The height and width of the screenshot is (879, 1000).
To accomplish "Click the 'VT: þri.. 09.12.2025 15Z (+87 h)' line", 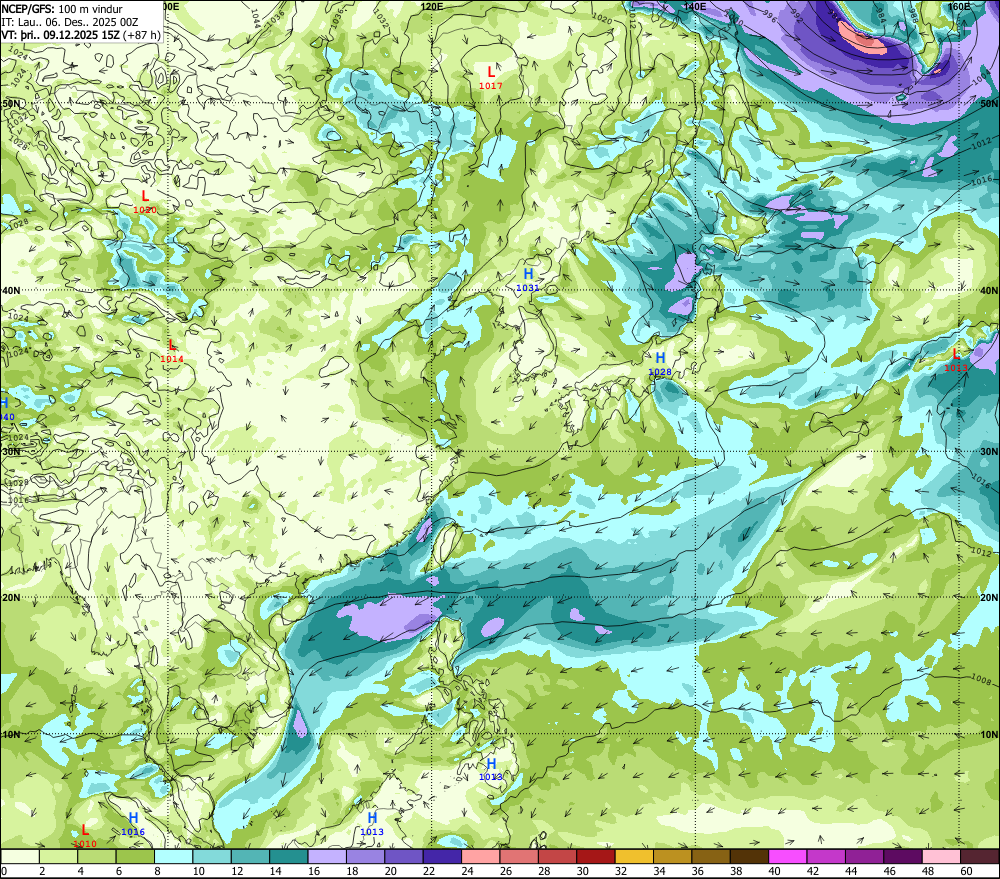I will [x=81, y=34].
